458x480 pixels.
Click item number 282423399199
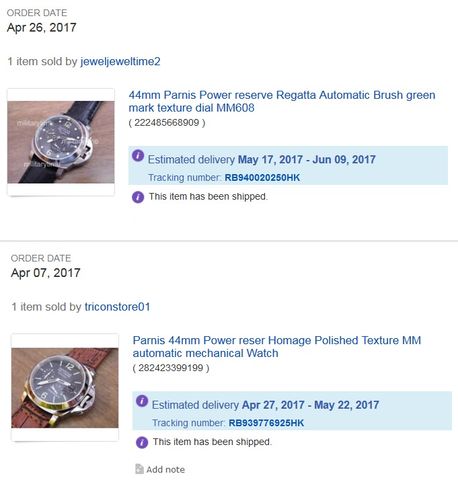tap(171, 368)
